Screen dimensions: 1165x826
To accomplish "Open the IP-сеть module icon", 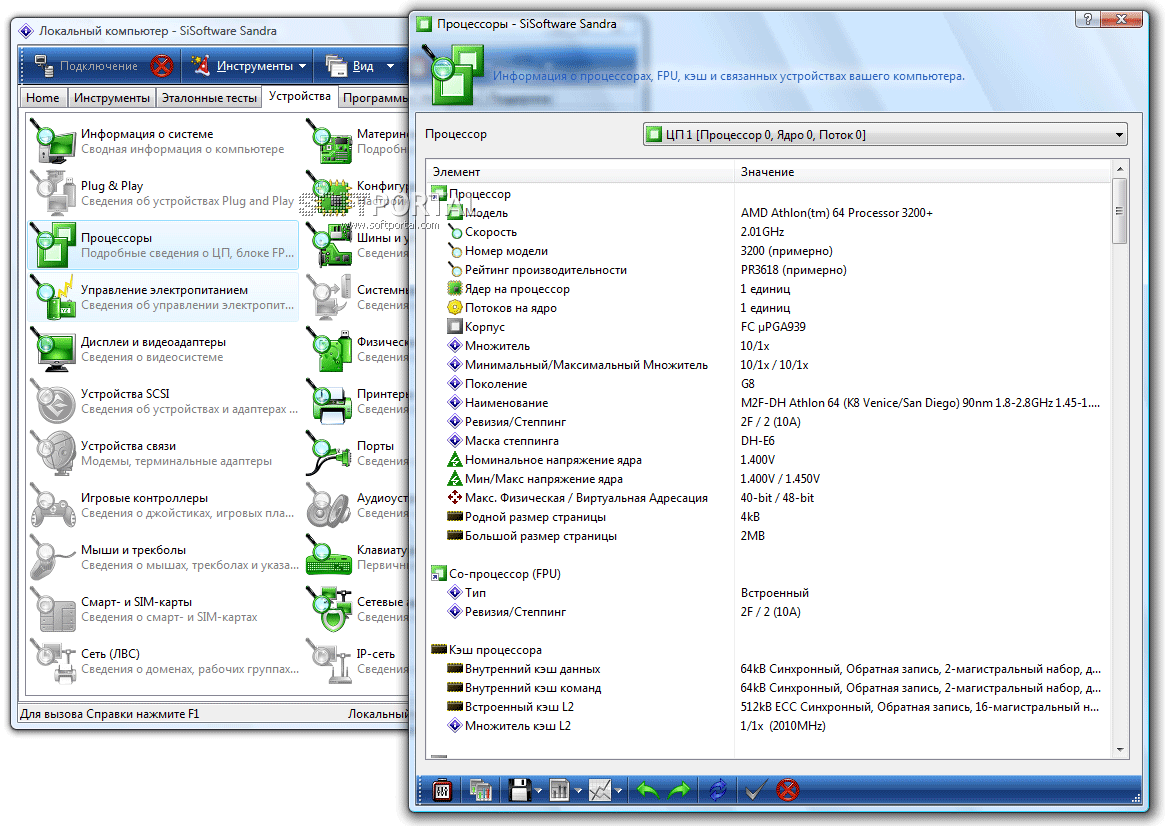I will click(328, 661).
